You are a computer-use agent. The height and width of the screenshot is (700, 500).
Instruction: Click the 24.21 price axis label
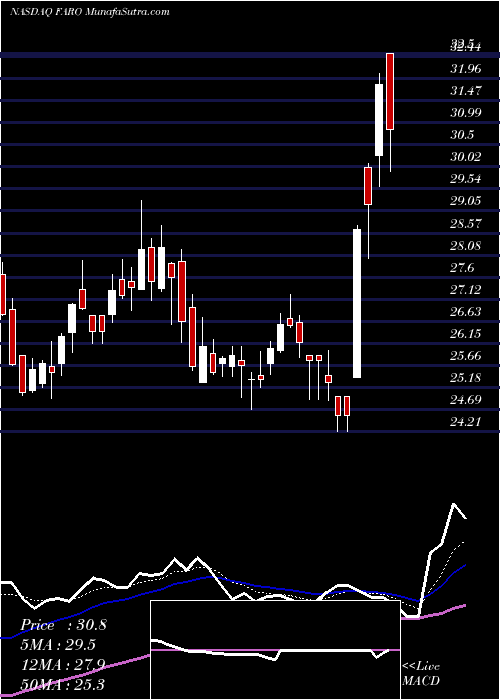[x=466, y=421]
